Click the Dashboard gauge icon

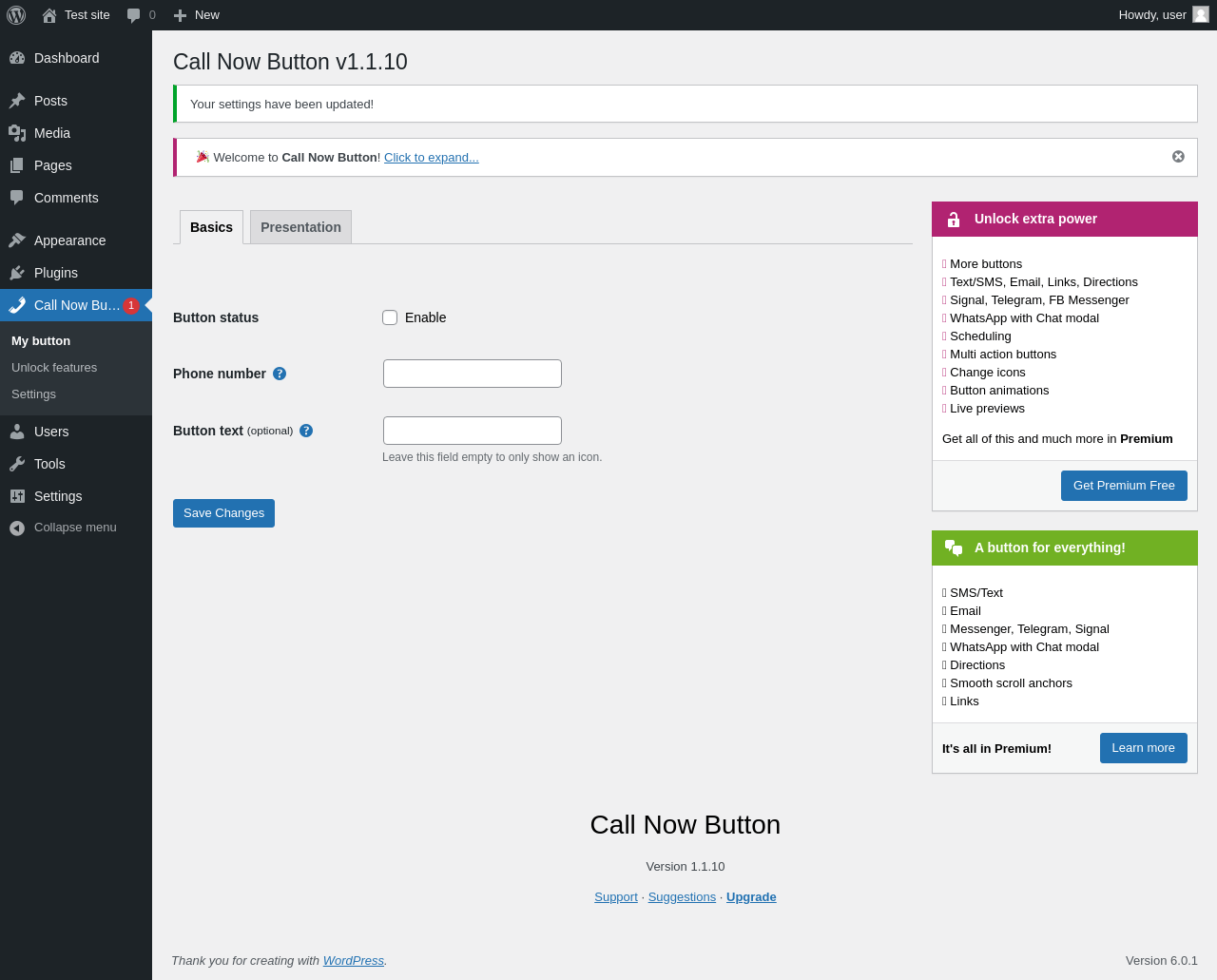click(x=17, y=58)
